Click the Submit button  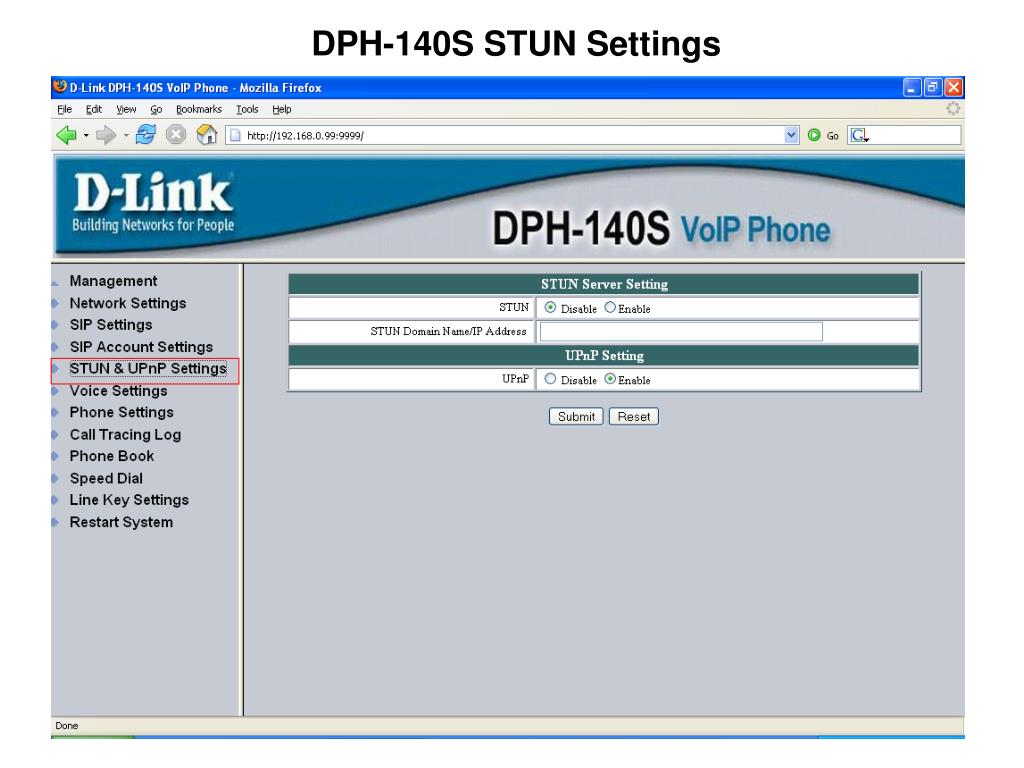pos(576,417)
